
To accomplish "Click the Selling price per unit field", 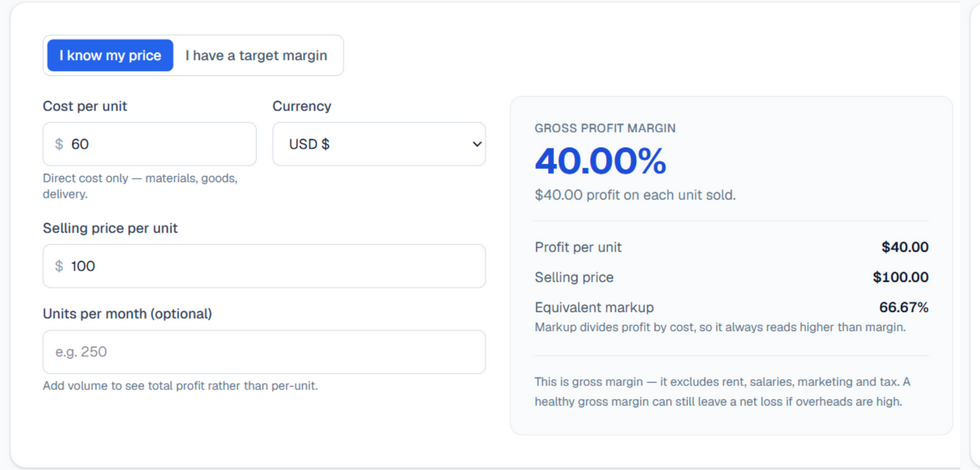I will 264,266.
